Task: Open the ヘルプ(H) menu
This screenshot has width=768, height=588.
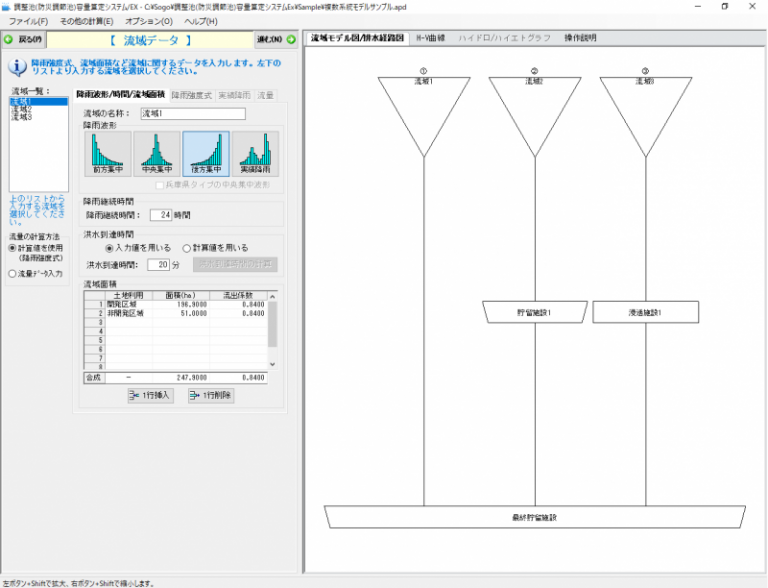Action: (x=201, y=21)
